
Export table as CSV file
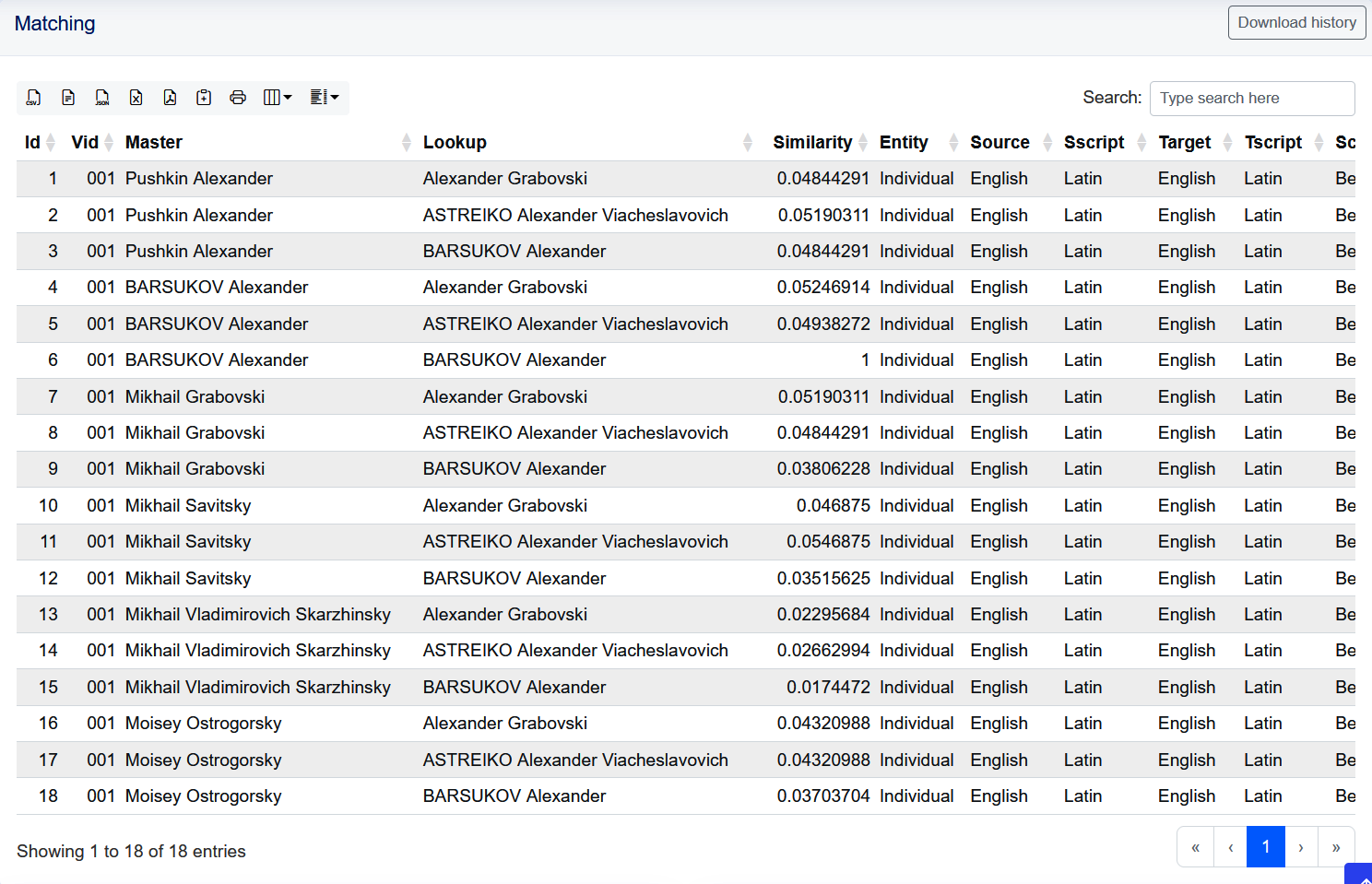click(x=34, y=98)
